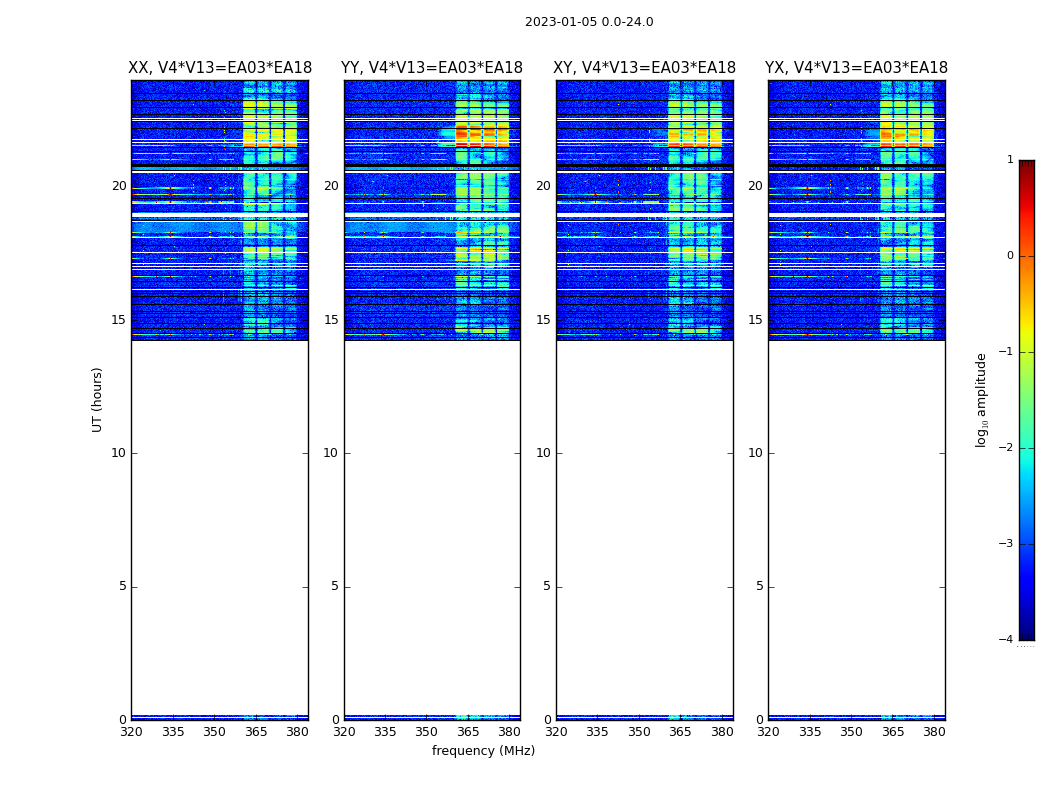Click the 10 tick label on XY y-axis
Image resolution: width=1050 pixels, height=800 pixels.
click(543, 453)
